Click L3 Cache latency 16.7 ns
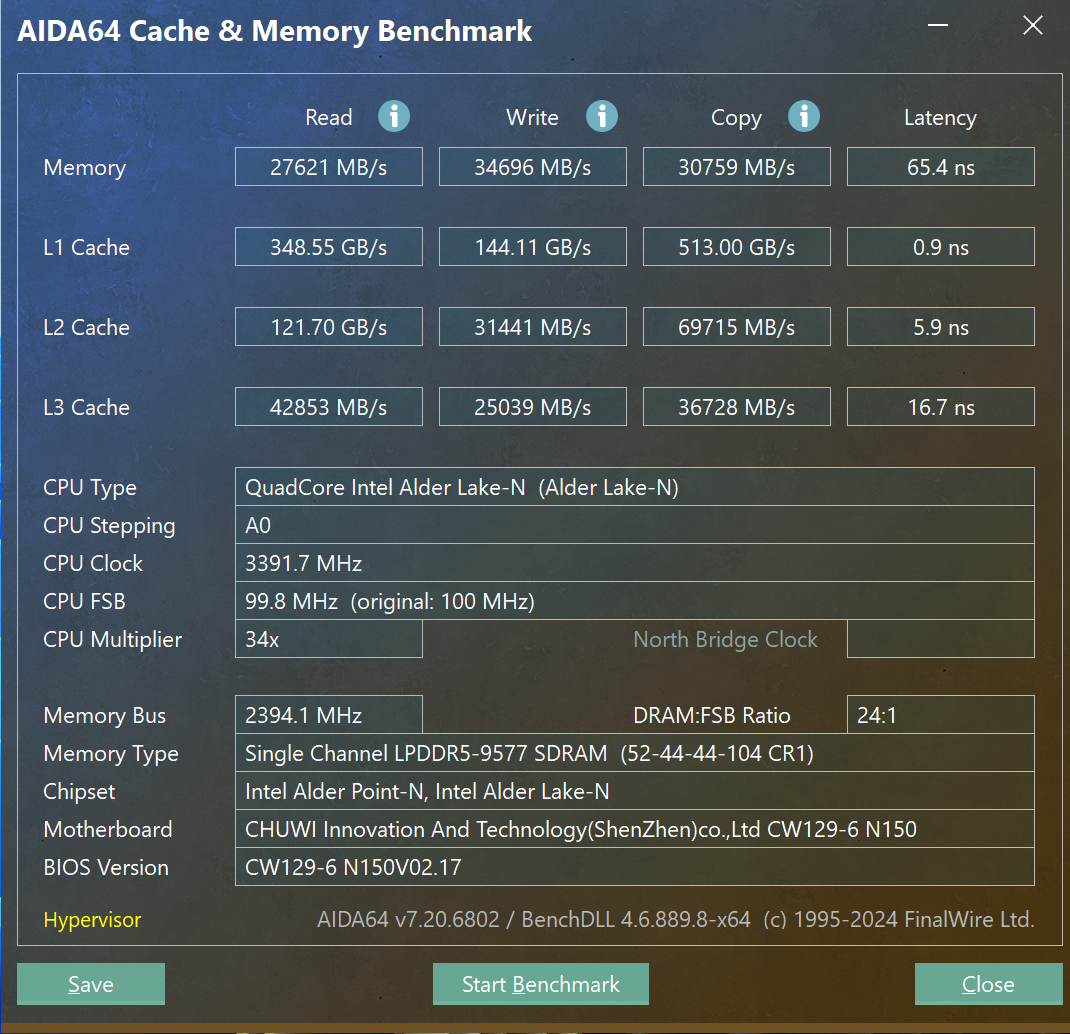The image size is (1070, 1034). (940, 406)
